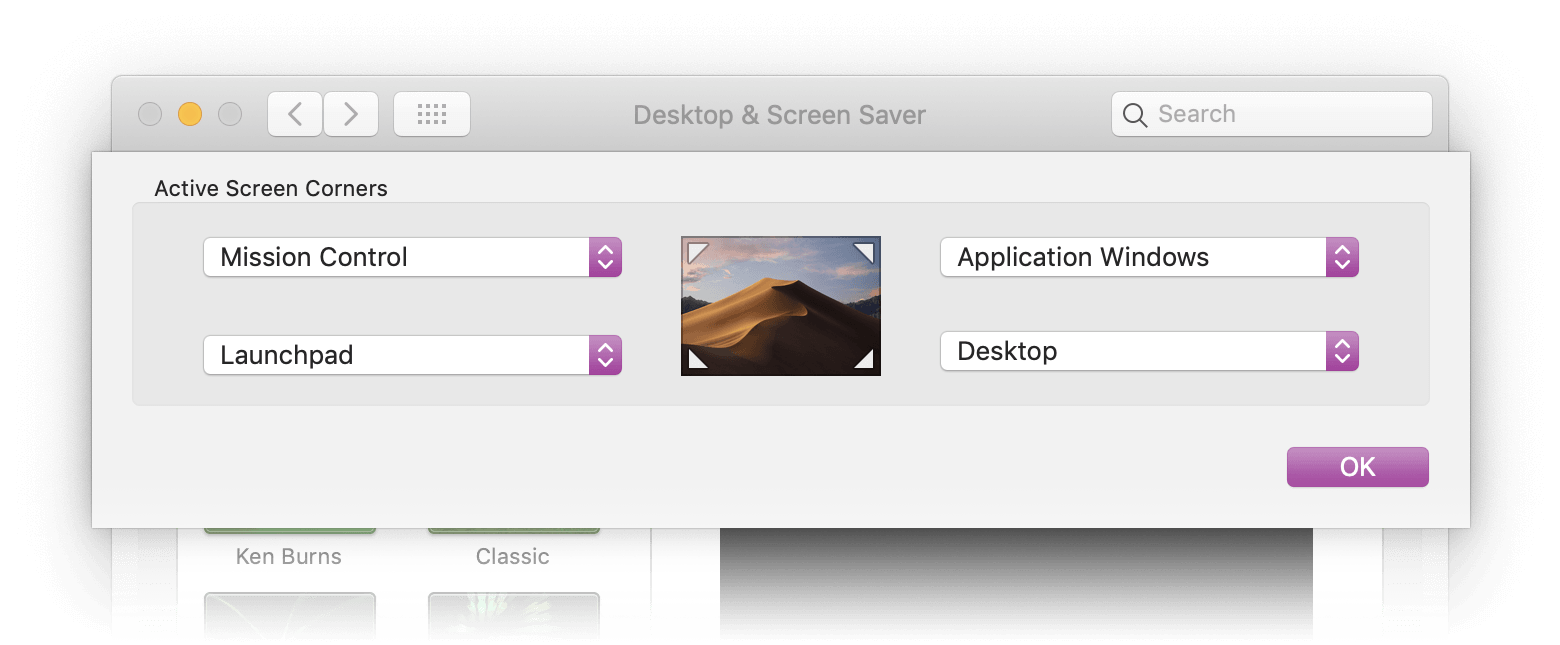Focus the Search field

click(x=1272, y=114)
